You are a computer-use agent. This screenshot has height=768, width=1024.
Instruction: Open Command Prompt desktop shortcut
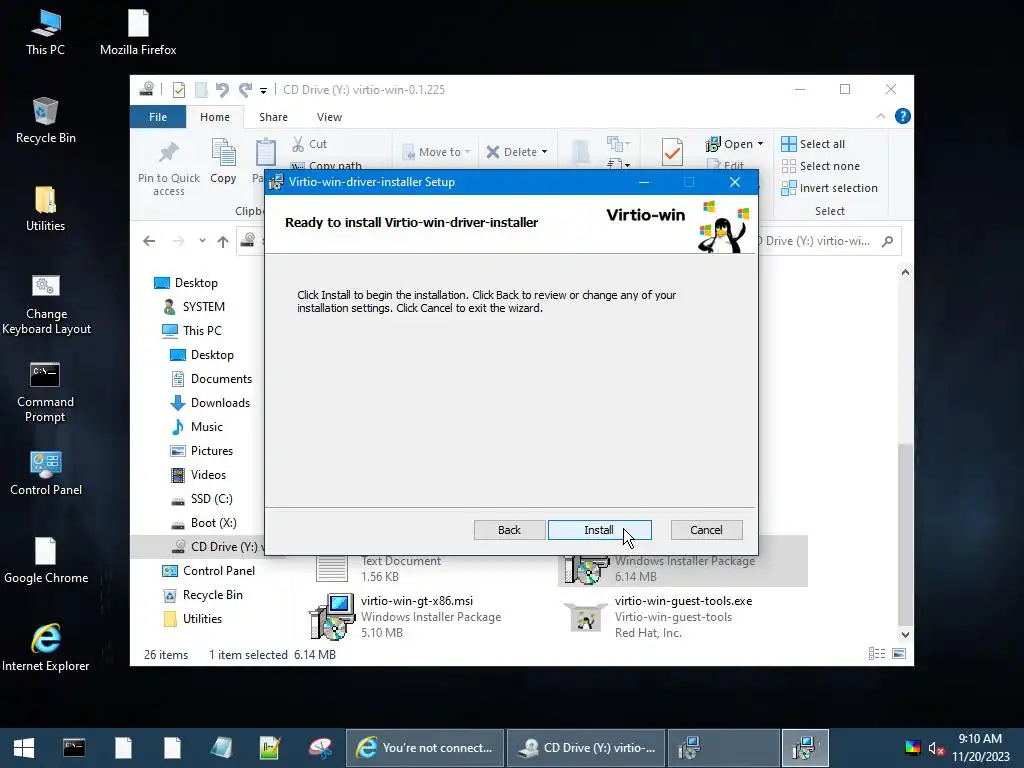[45, 392]
